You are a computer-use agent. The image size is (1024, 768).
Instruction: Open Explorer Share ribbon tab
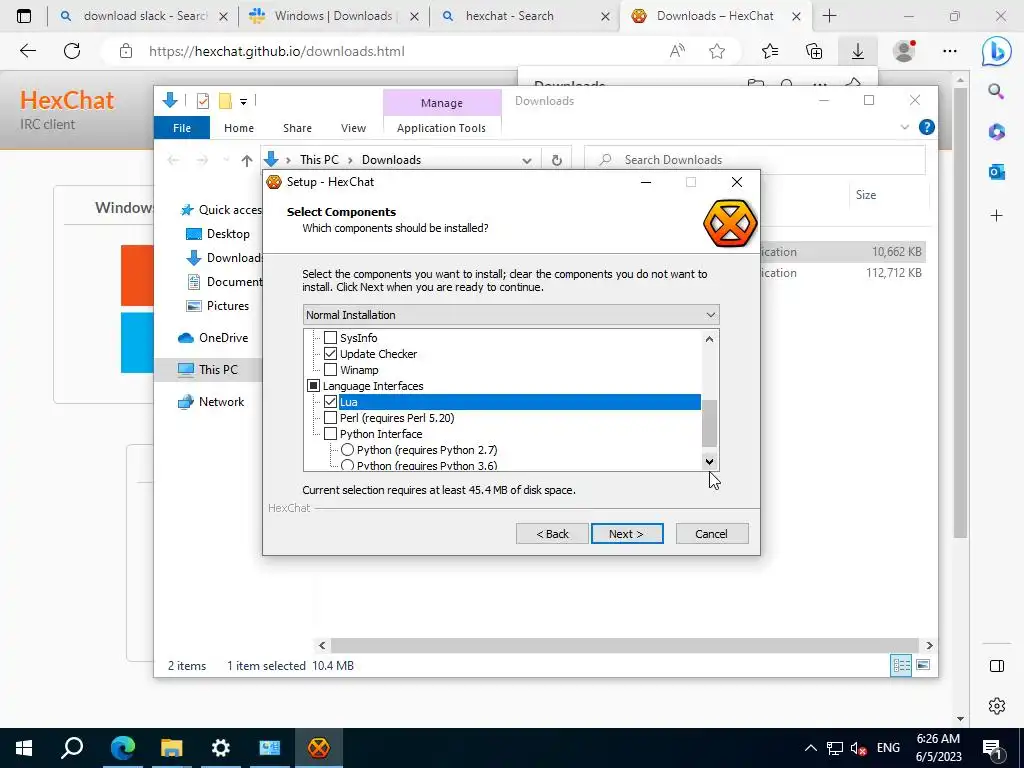click(297, 128)
